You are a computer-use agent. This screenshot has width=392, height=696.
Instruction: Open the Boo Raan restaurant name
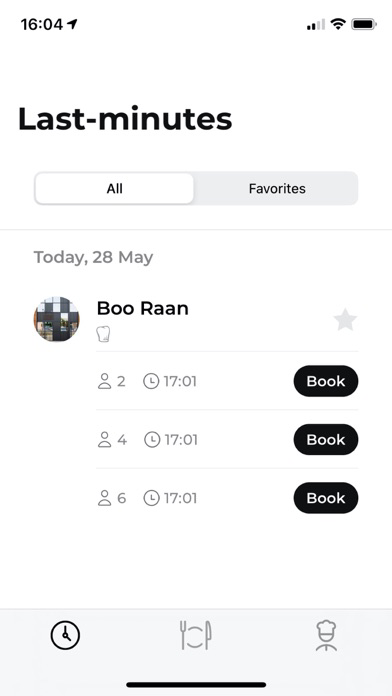tap(143, 308)
